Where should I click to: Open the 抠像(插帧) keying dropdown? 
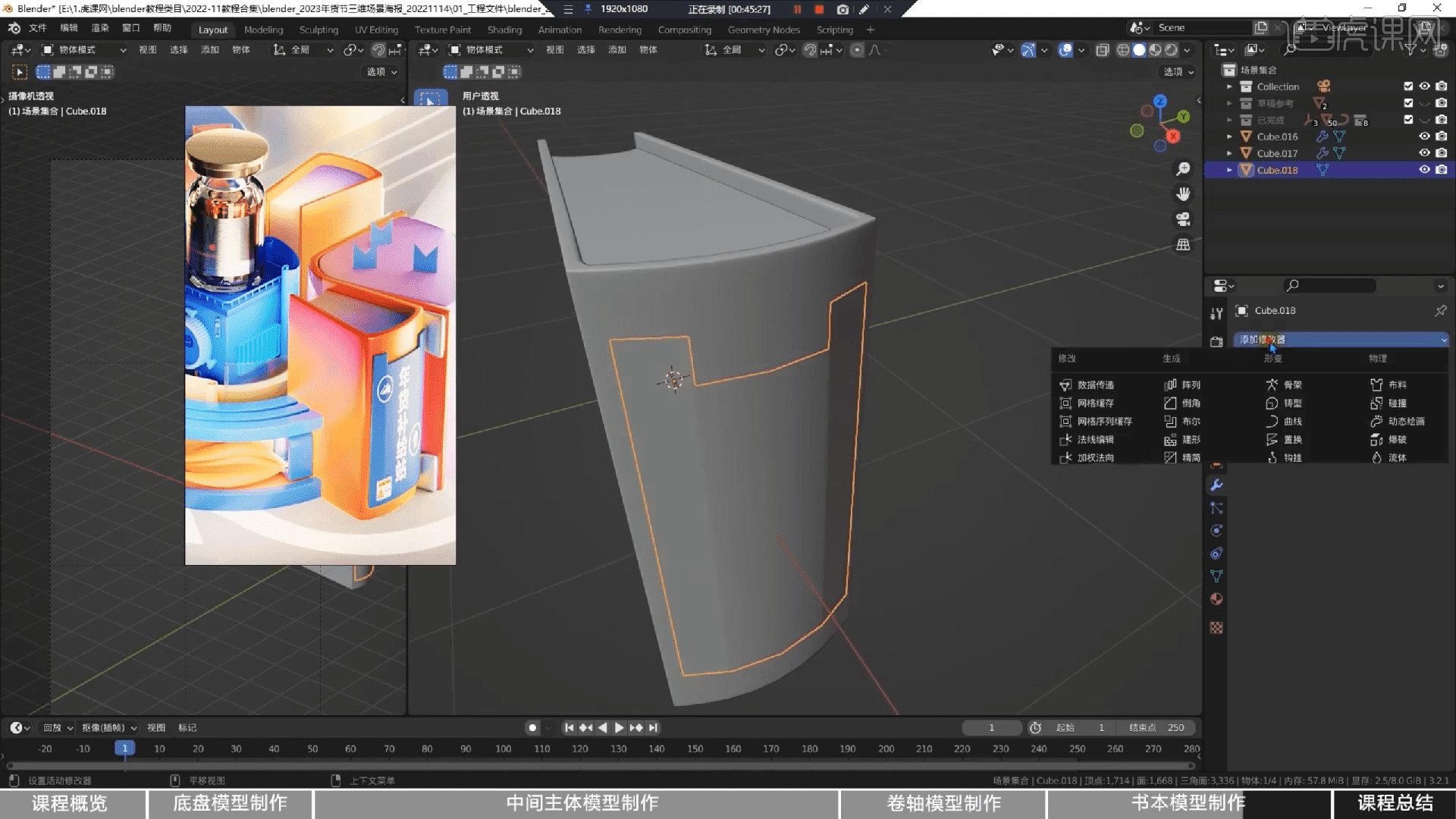[108, 727]
